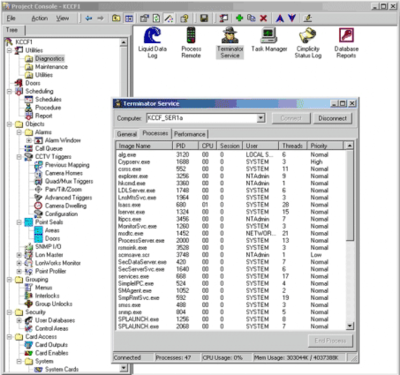Select the alg.exe process row
400x375 pixels.
[231, 155]
